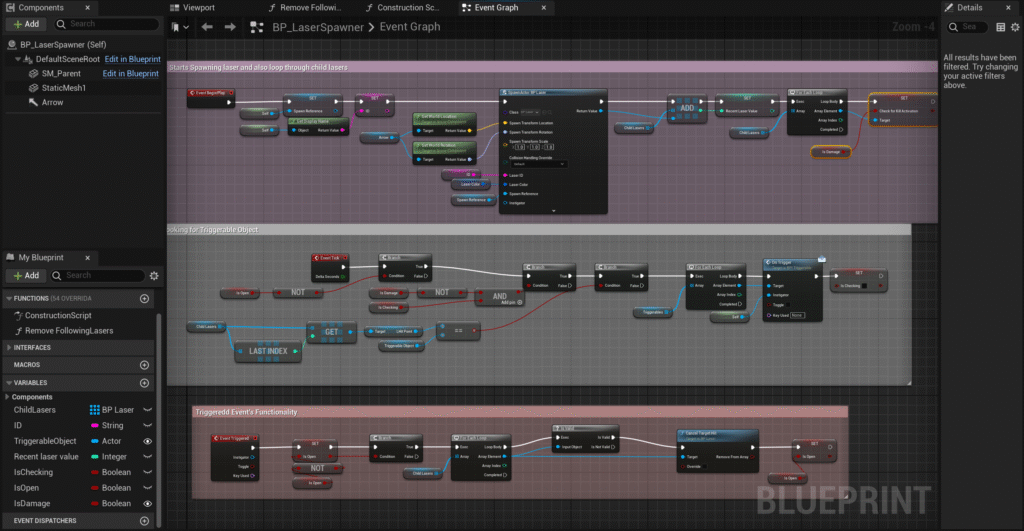
Task: Open the Details panel property matrix grid icon
Action: (1000, 27)
